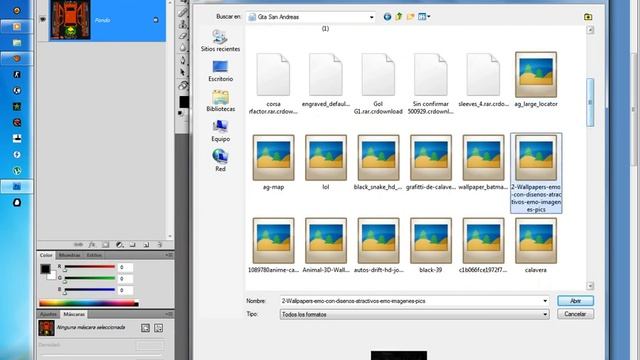Switch to the Ajustes tab
The width and height of the screenshot is (640, 360).
click(48, 314)
